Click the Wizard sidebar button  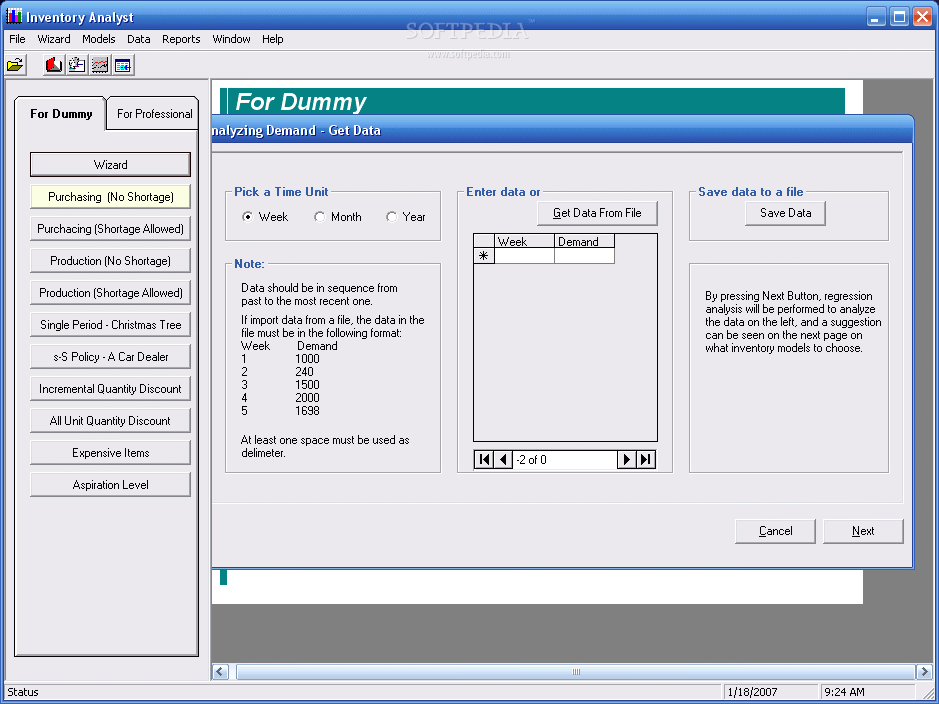(x=110, y=165)
